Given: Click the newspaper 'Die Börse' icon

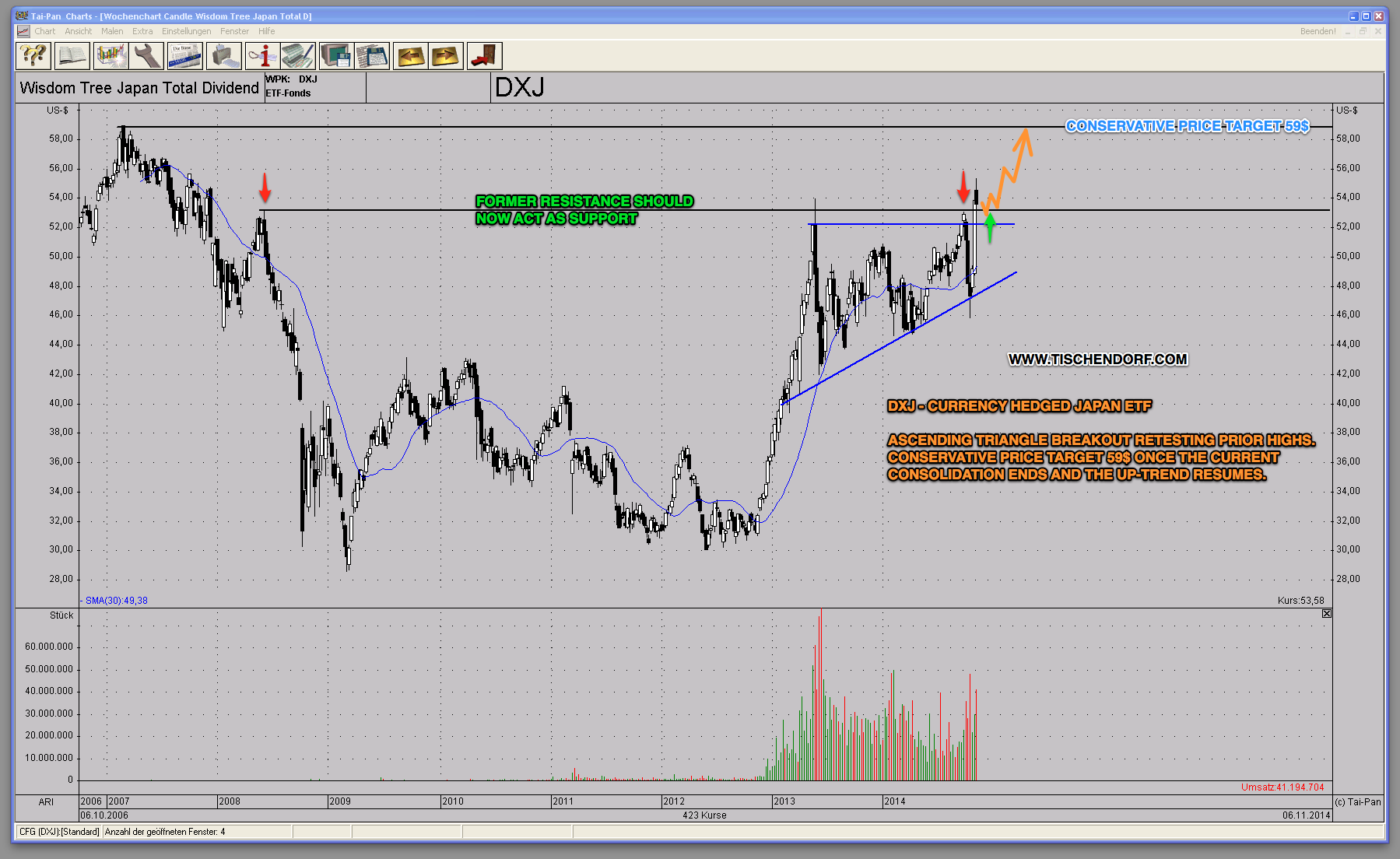Looking at the screenshot, I should point(185,56).
